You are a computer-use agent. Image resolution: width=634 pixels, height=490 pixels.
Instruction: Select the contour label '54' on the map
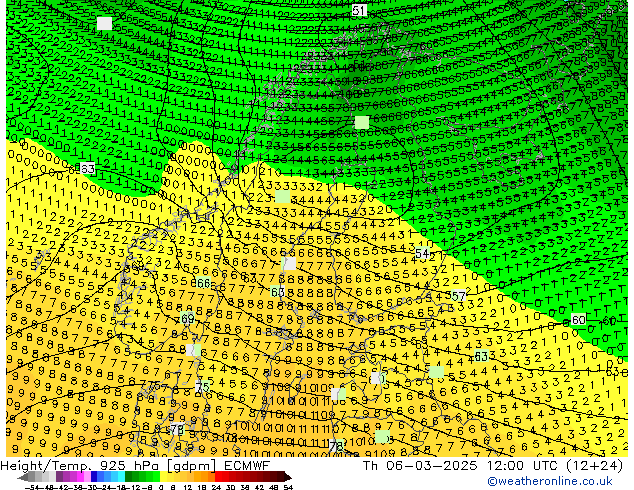coord(422,253)
